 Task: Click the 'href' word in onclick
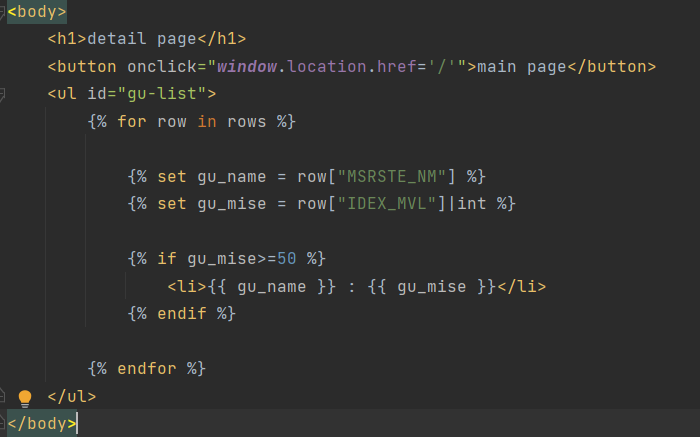coord(396,67)
